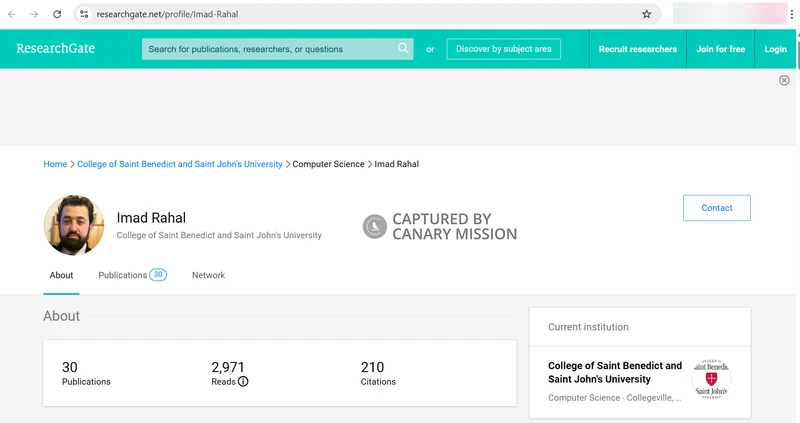This screenshot has height=423, width=800.
Task: Go forward using the browser forward arrow
Action: point(34,14)
